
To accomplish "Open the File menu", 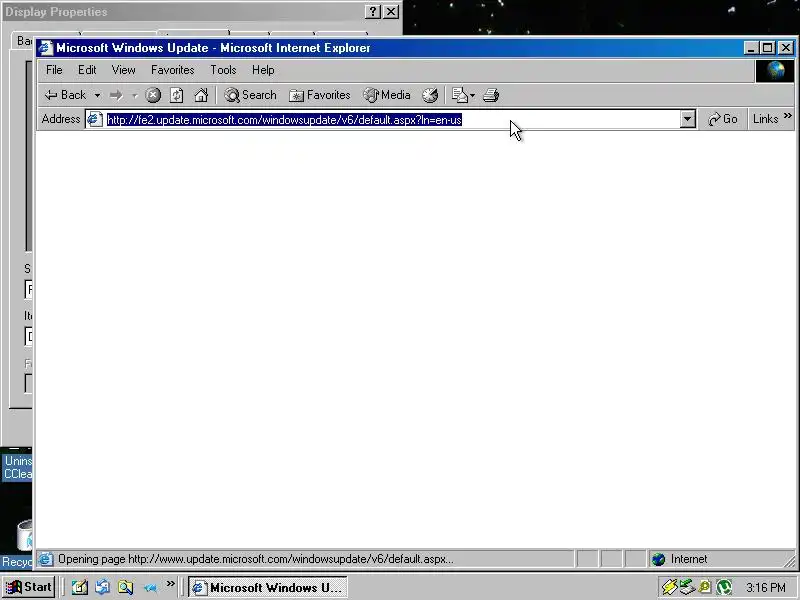I will tap(54, 70).
